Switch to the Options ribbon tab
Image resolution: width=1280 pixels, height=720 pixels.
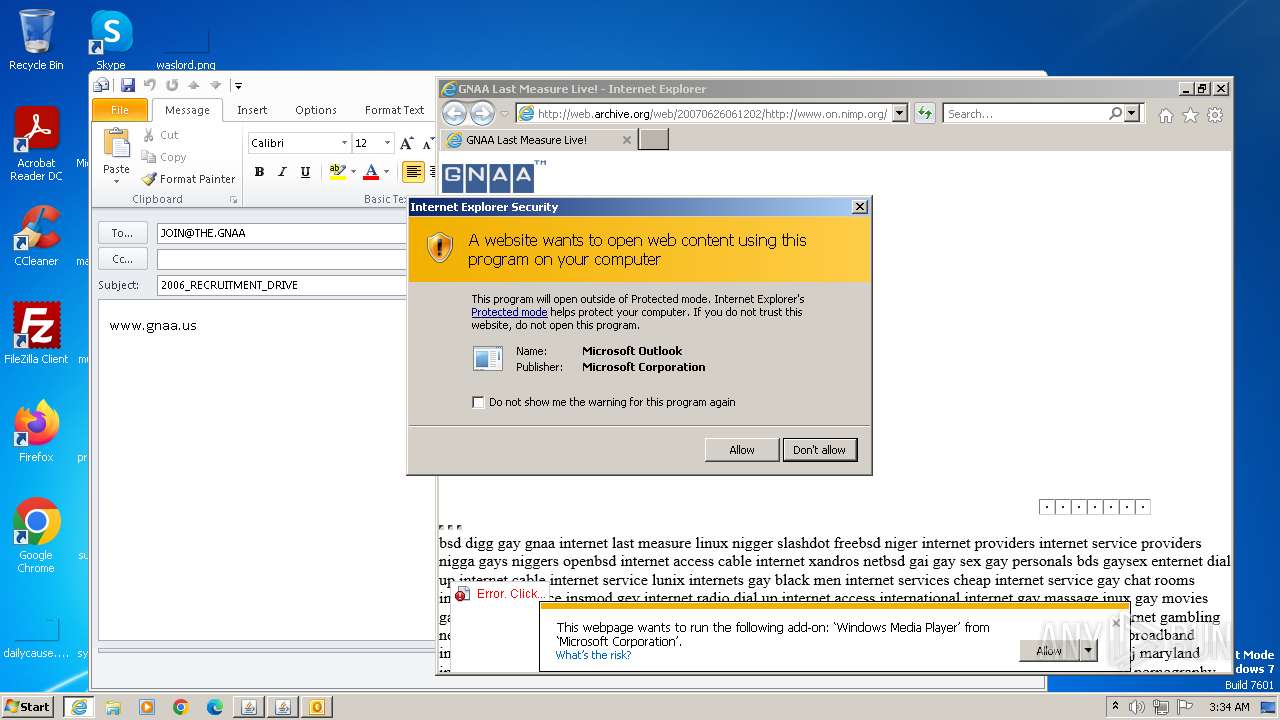click(x=316, y=110)
